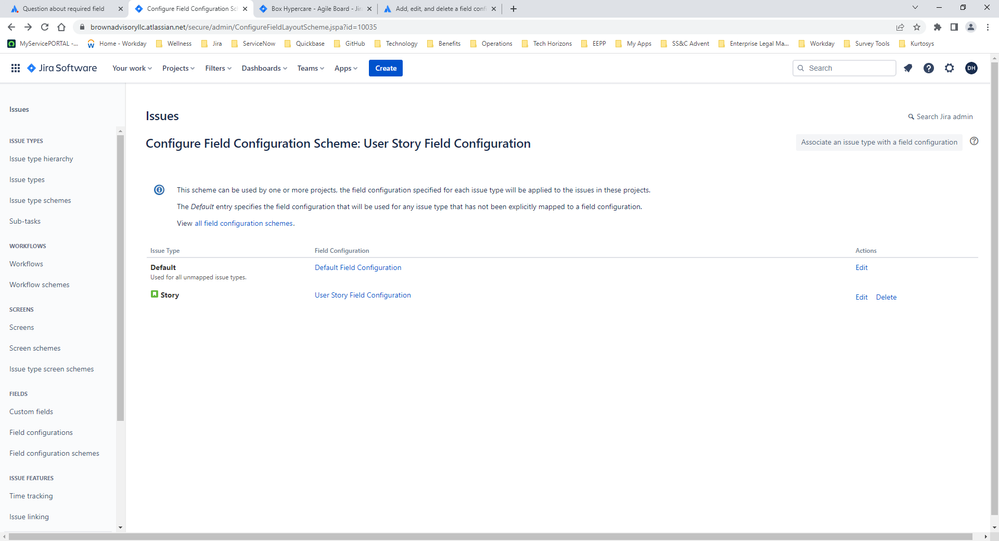
Task: Open the ServiceNow bookmark folder
Action: (x=253, y=43)
